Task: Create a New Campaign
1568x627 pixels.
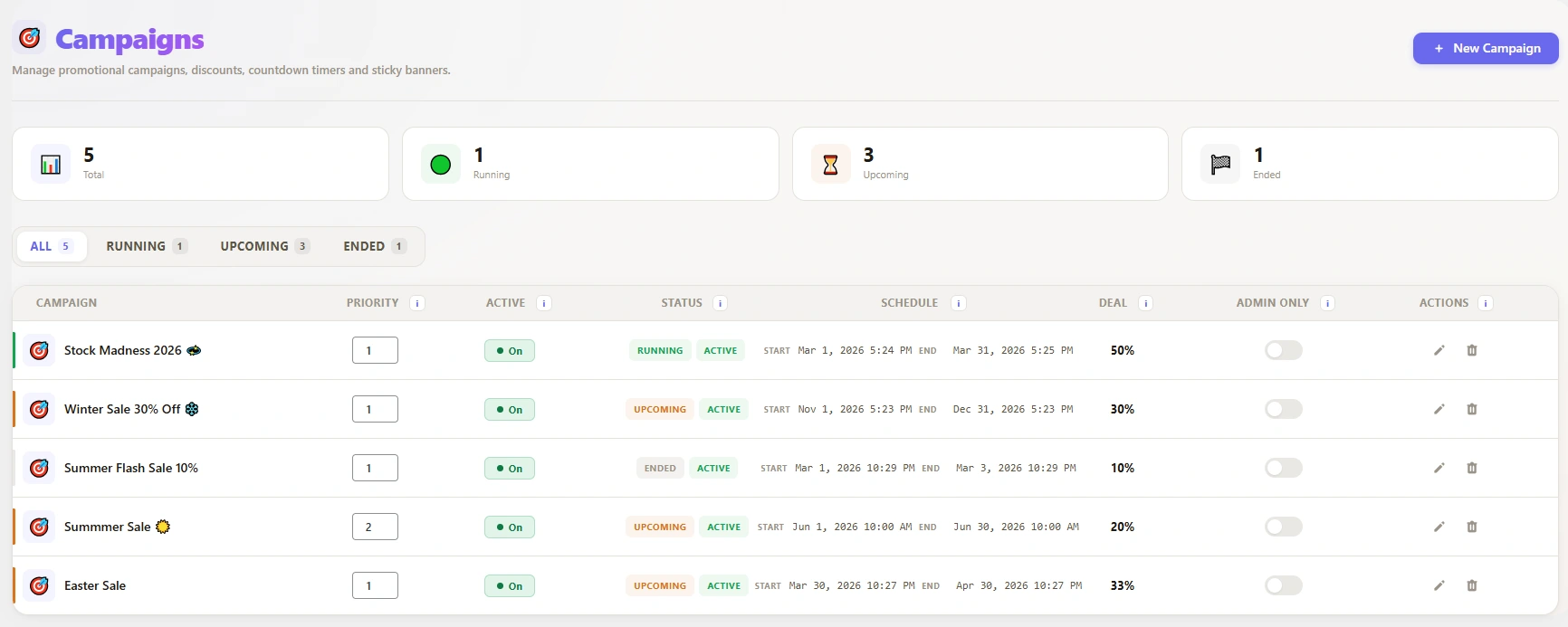Action: [x=1485, y=48]
